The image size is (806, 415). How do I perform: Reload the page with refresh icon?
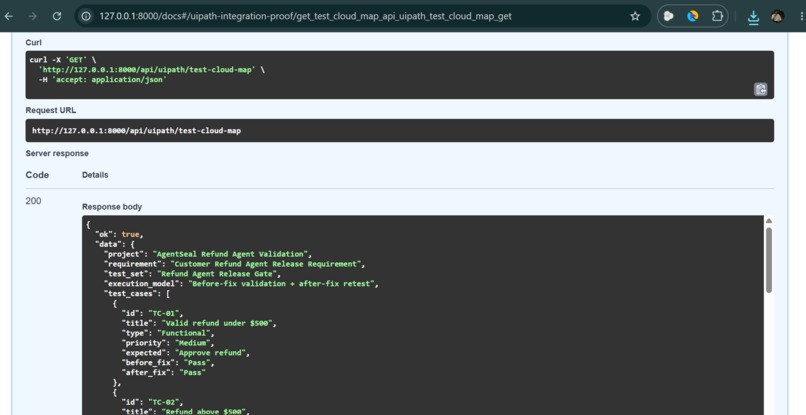(x=57, y=16)
